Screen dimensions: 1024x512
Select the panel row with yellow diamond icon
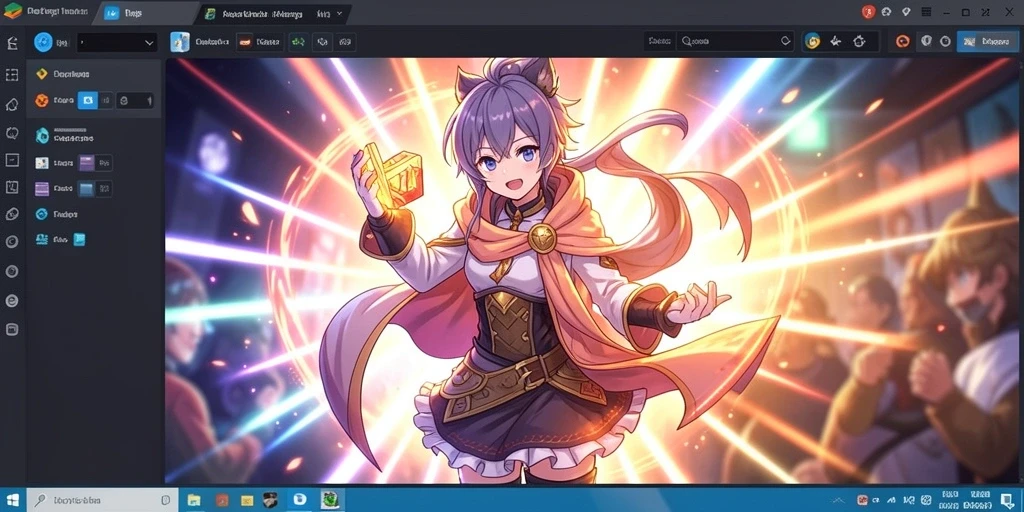tap(93, 74)
